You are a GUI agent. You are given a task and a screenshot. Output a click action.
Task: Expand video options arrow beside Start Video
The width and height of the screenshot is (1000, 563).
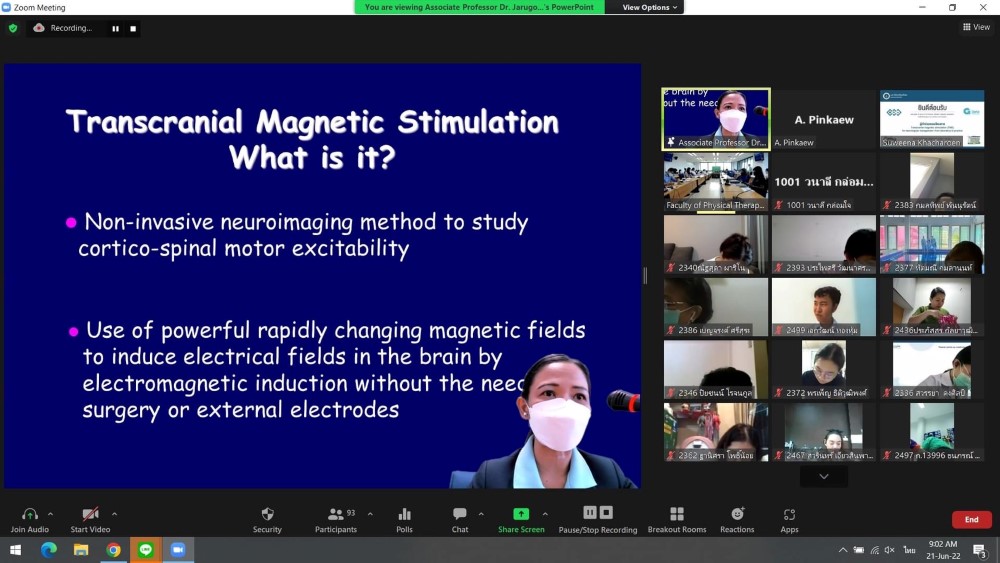(x=114, y=514)
